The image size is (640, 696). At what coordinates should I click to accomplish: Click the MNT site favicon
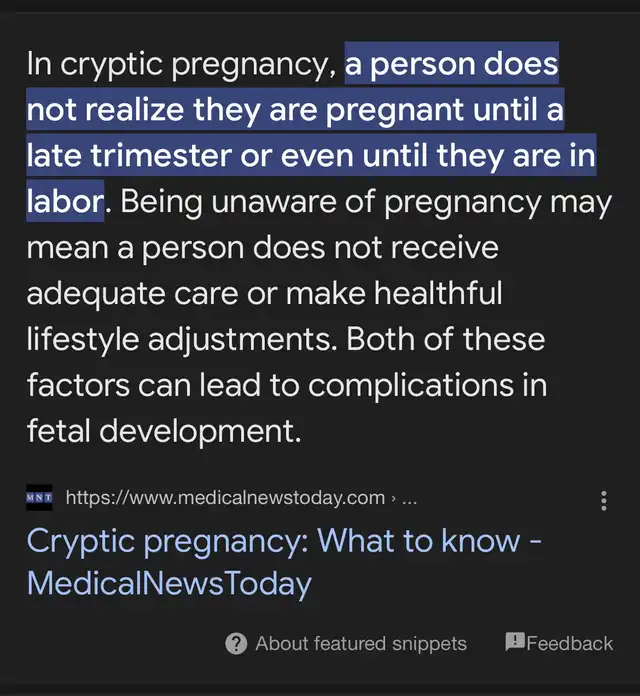39,498
